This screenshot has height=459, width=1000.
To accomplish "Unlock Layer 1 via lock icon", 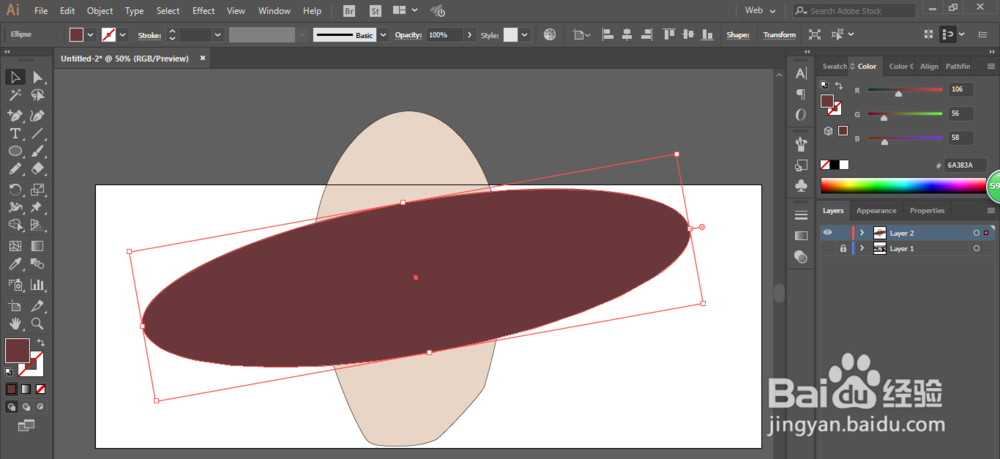I will [x=842, y=249].
